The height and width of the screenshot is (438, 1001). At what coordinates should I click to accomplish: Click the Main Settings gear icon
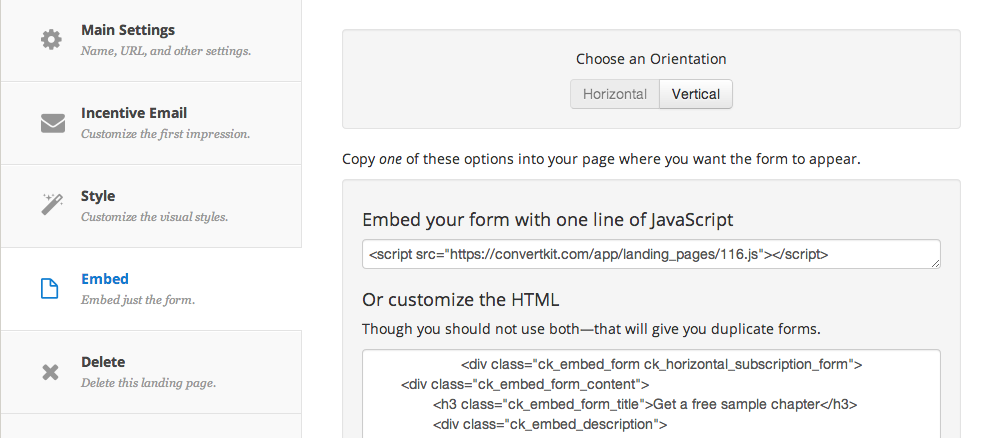coord(51,40)
